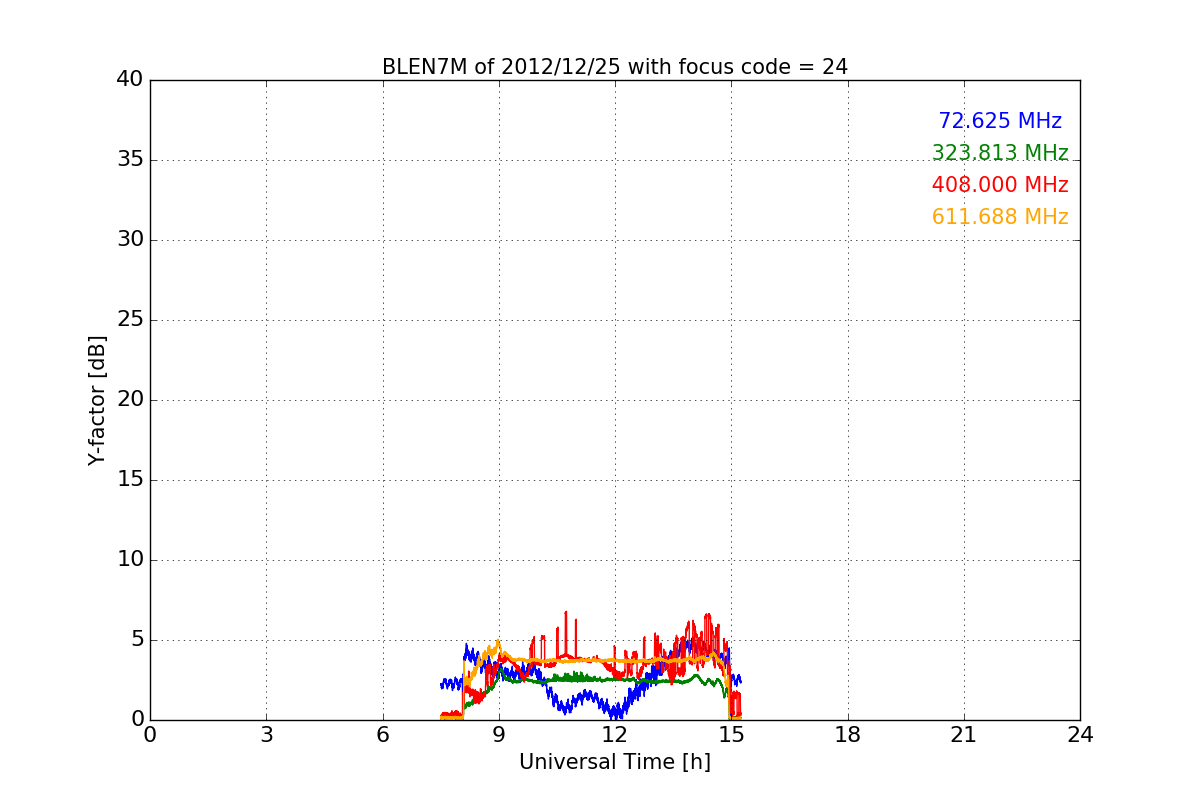Click the x-axis tick label 3
Screen dimensions: 1200x800
click(266, 735)
